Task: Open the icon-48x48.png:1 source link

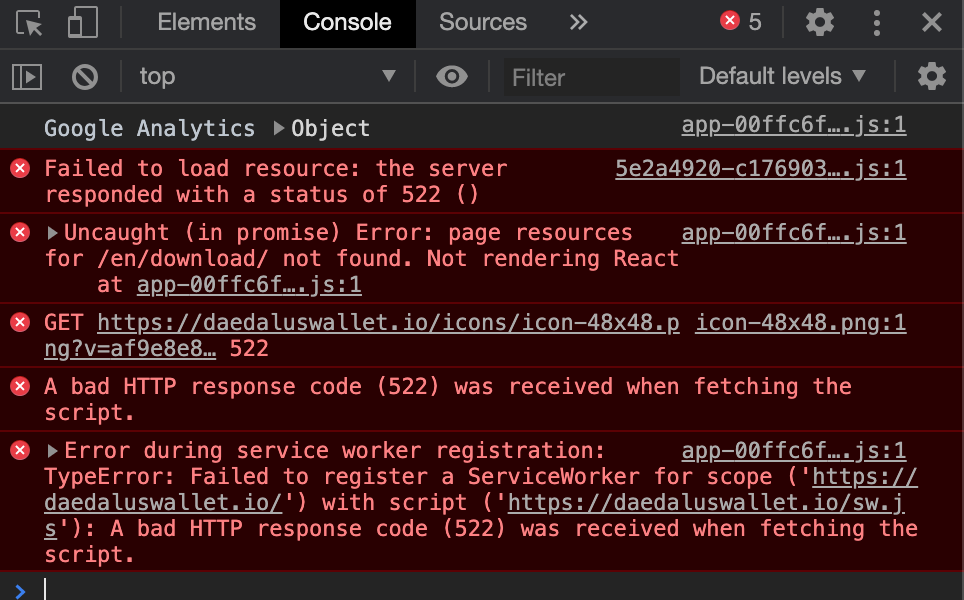Action: click(x=800, y=323)
